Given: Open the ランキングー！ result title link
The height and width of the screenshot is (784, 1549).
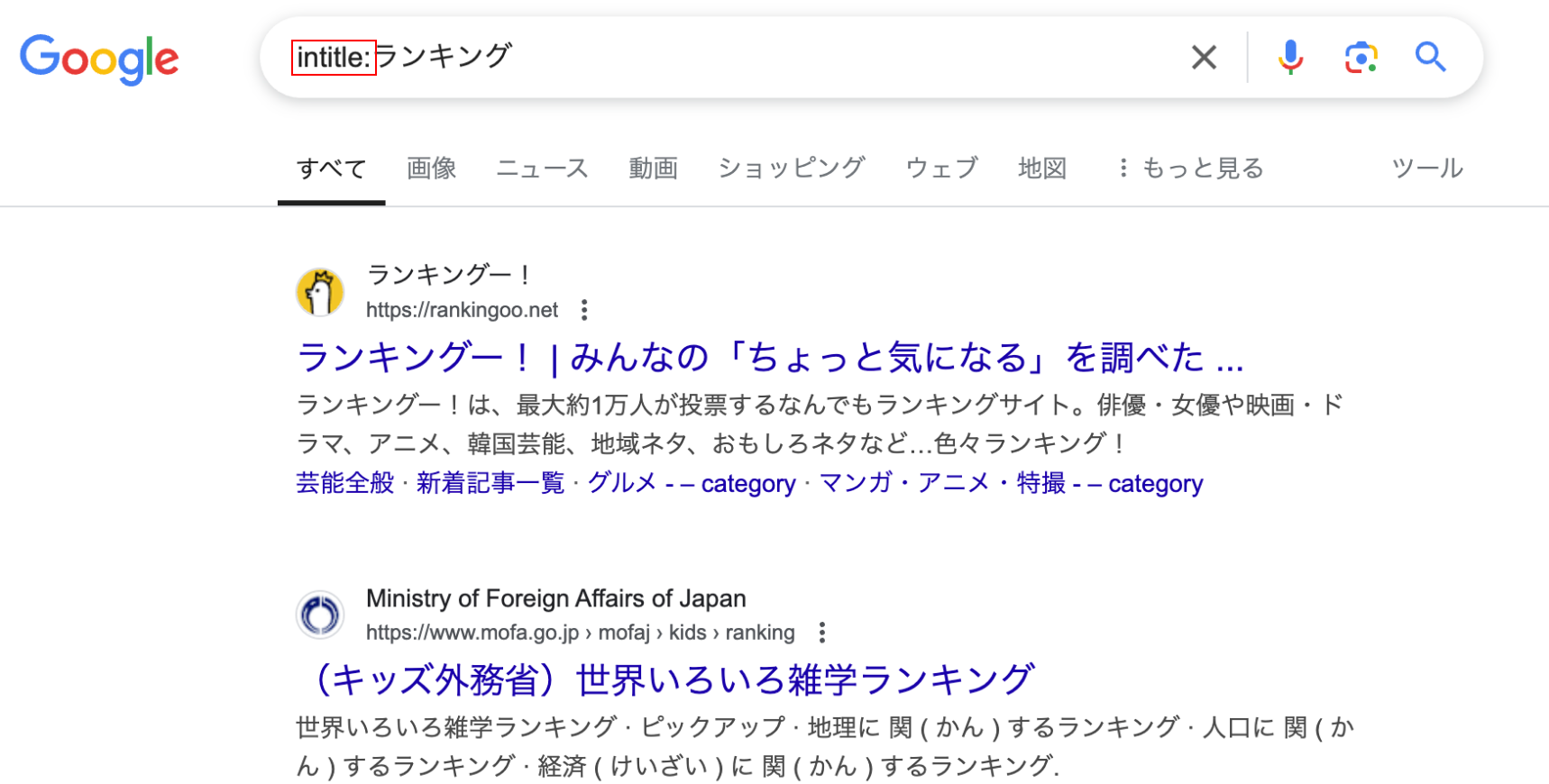Looking at the screenshot, I should [x=770, y=358].
